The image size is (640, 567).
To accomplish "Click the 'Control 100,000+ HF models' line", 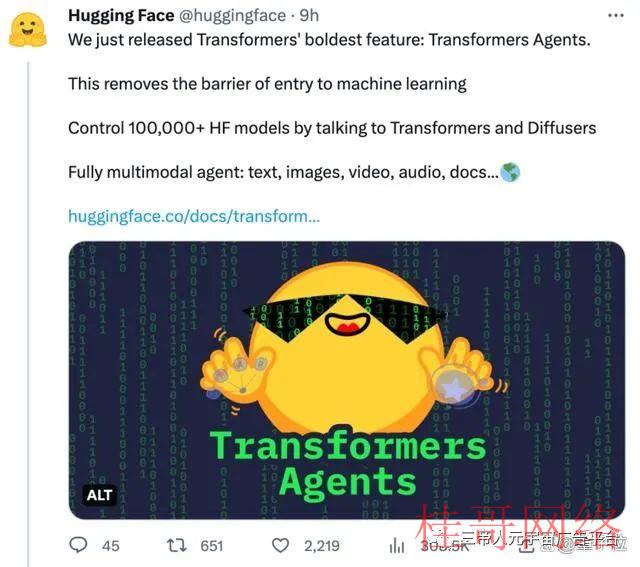I will tap(332, 128).
